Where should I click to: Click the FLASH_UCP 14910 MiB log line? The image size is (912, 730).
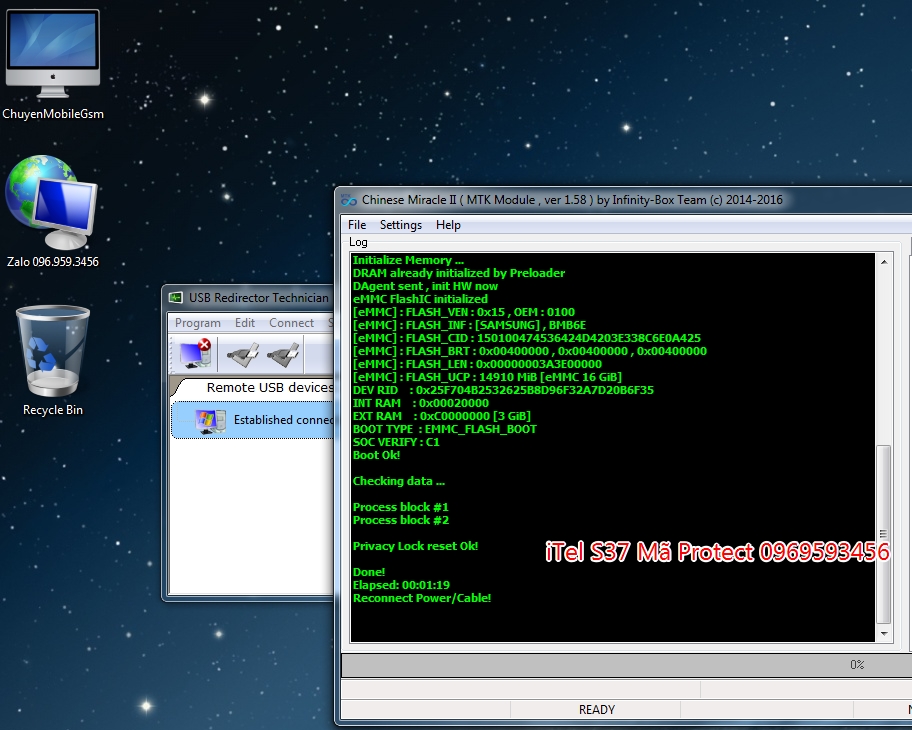pyautogui.click(x=487, y=377)
